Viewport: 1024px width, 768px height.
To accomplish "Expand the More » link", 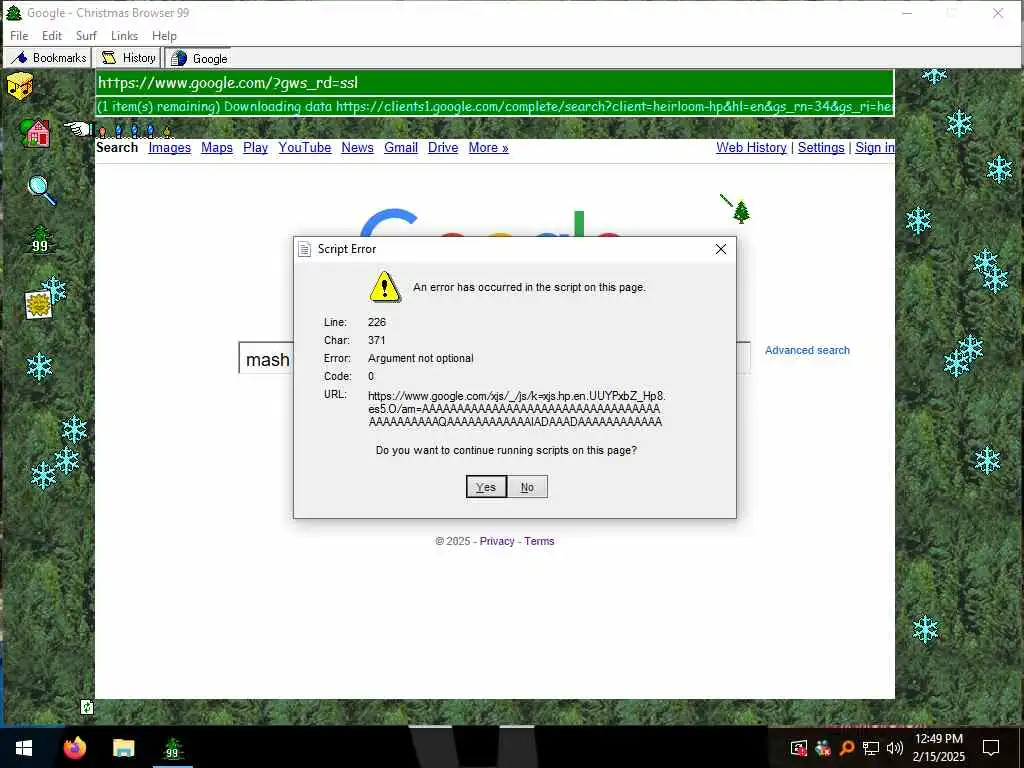I will pos(488,148).
